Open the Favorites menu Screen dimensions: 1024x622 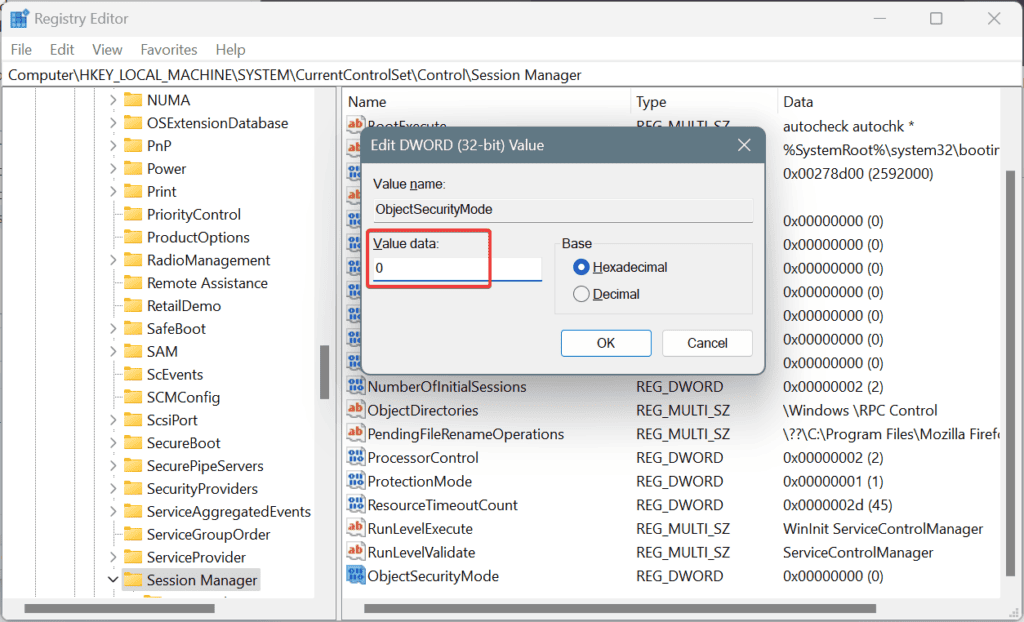tap(168, 50)
